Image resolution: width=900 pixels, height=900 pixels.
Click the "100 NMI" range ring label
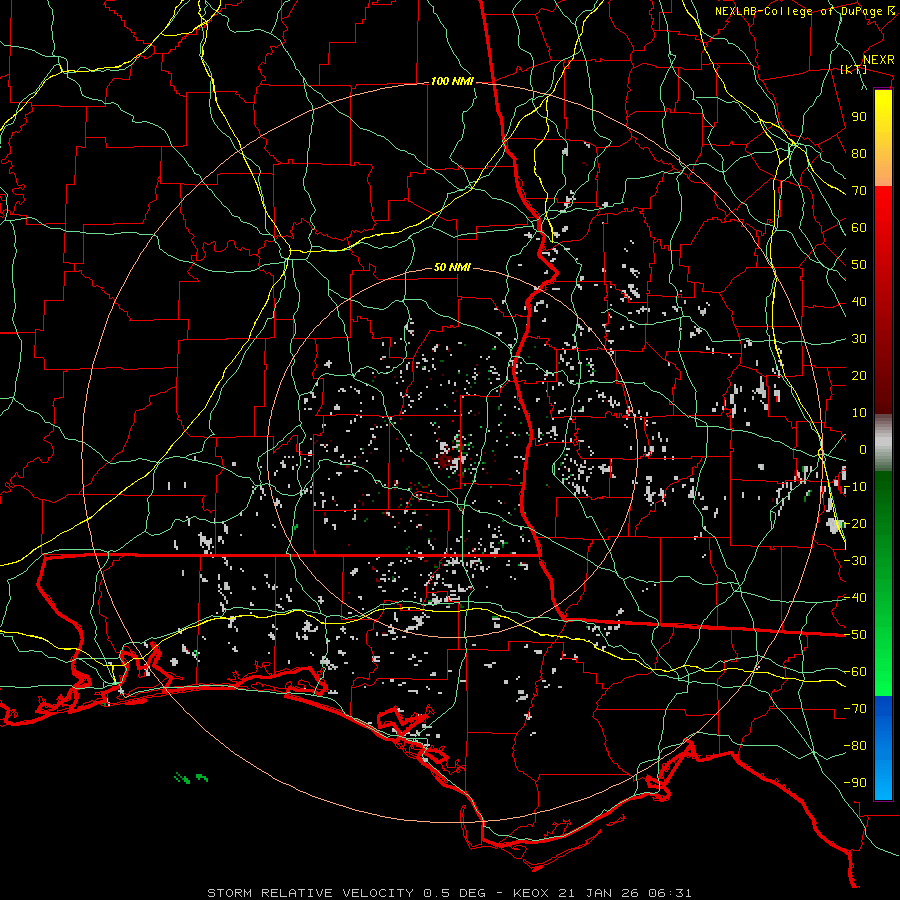[x=452, y=81]
